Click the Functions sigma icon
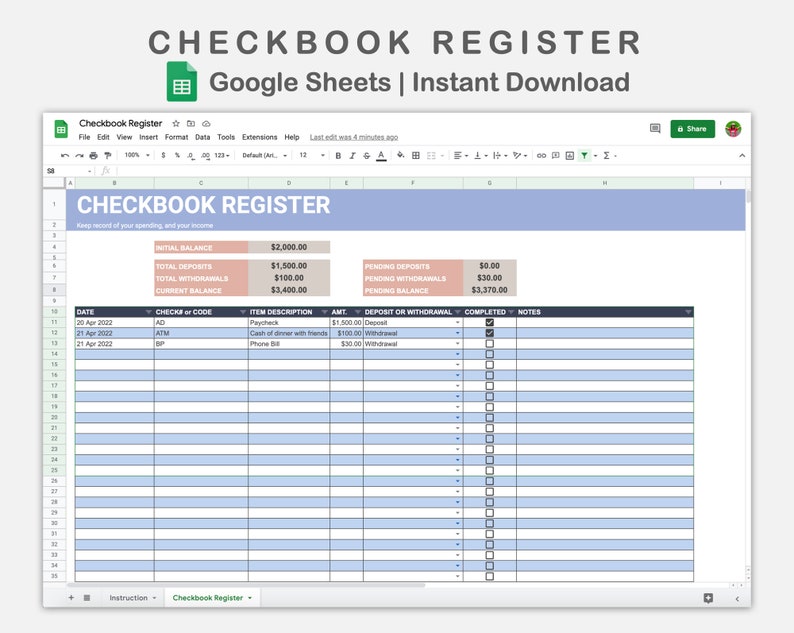The width and height of the screenshot is (794, 633). coord(606,155)
